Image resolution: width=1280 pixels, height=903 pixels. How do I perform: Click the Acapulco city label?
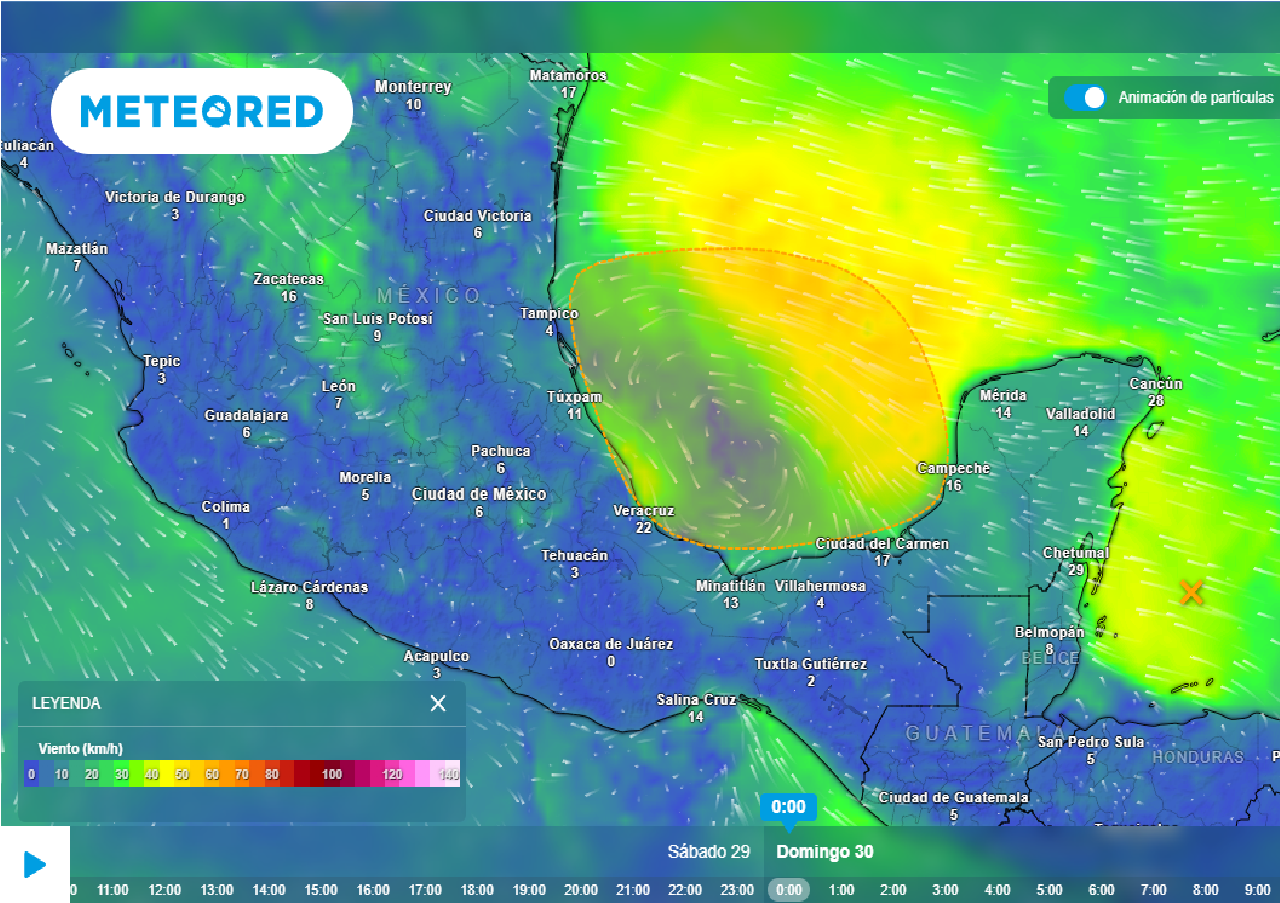click(436, 657)
